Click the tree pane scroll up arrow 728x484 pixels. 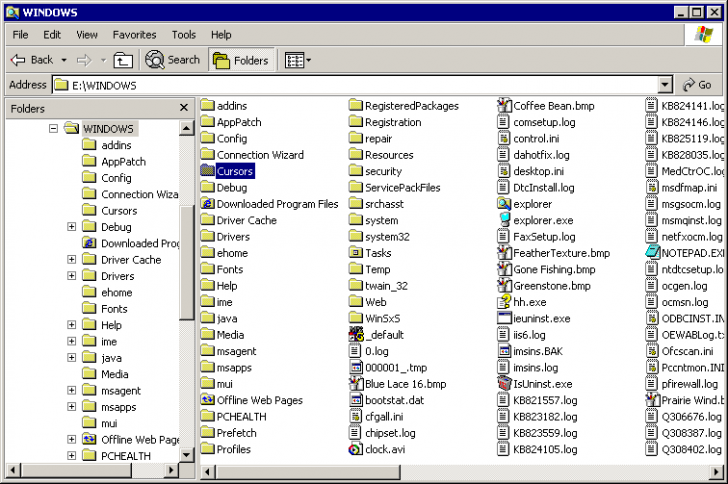pyautogui.click(x=187, y=128)
